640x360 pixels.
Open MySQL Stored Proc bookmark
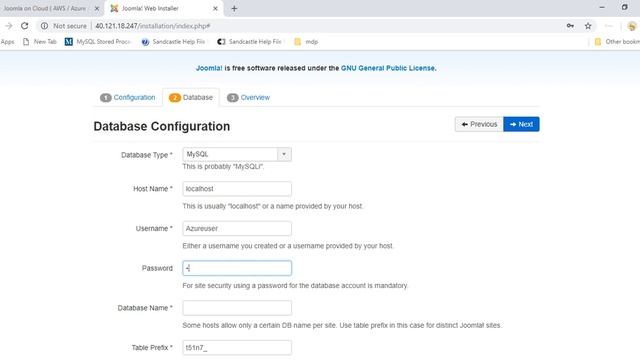coord(98,42)
